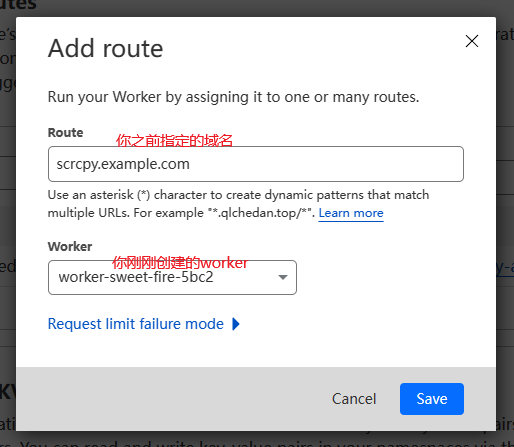514x447 pixels.
Task: Open the Learn more link
Action: coord(351,213)
